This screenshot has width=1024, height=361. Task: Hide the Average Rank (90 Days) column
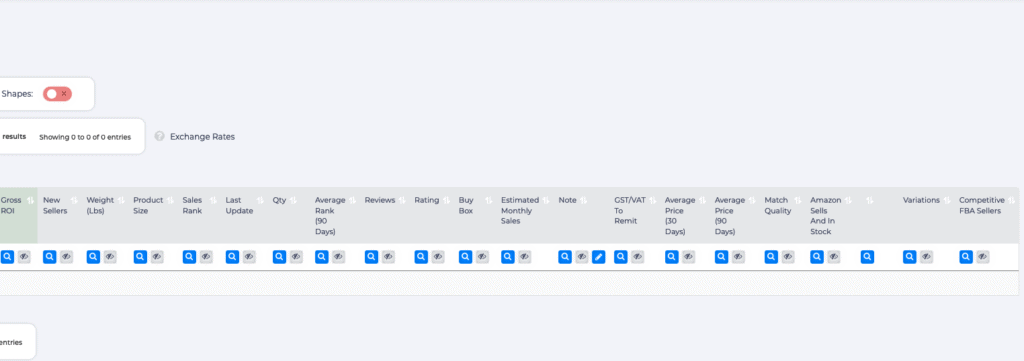click(x=338, y=257)
